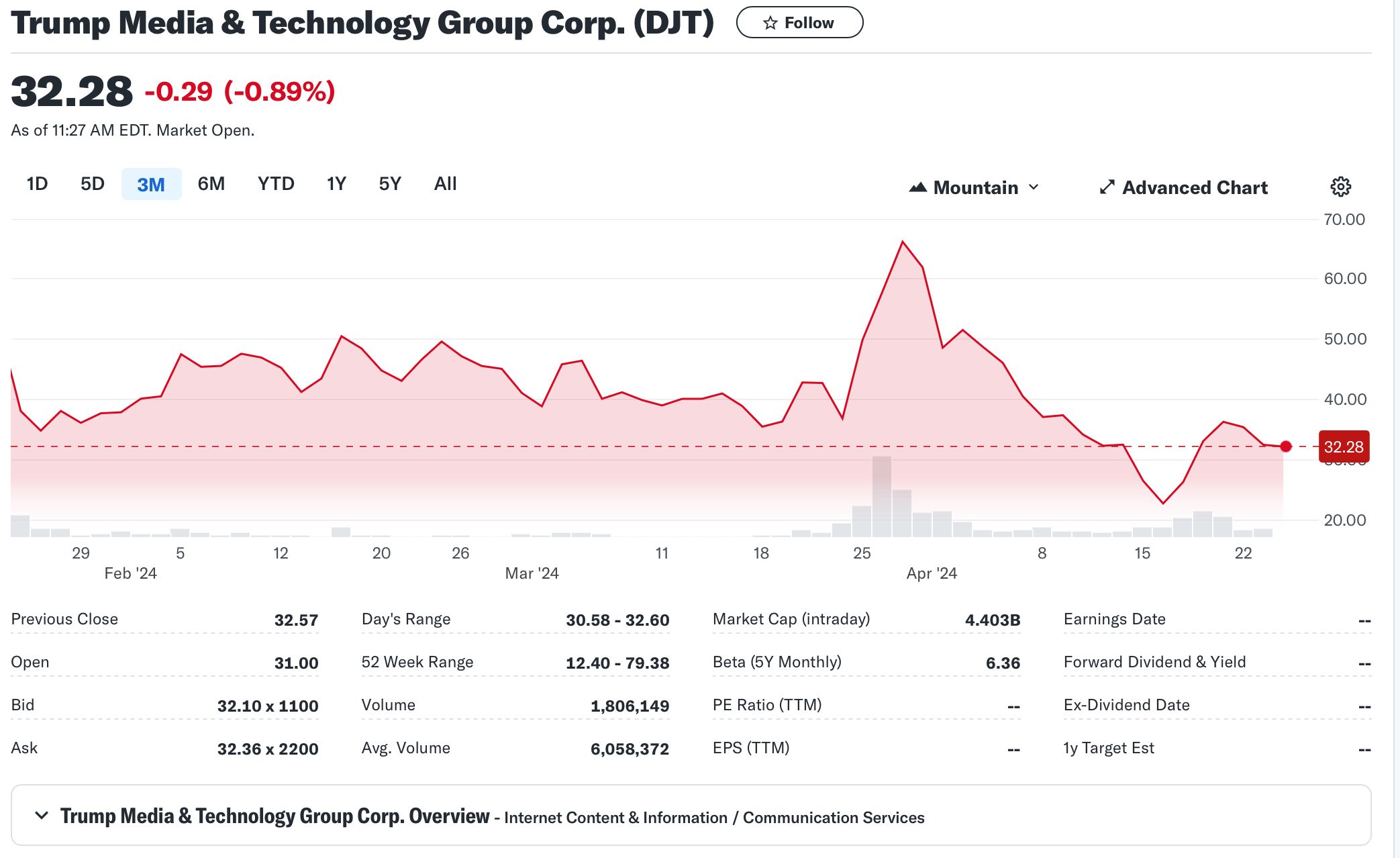Click the 32.28 price label on axis
This screenshot has height=858, width=1400.
(1344, 446)
